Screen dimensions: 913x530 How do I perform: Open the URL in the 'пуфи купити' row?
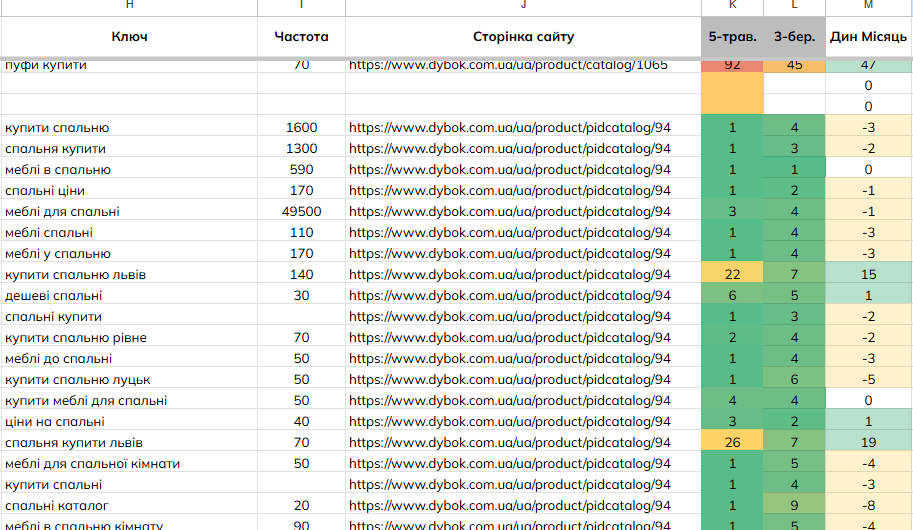[508, 66]
